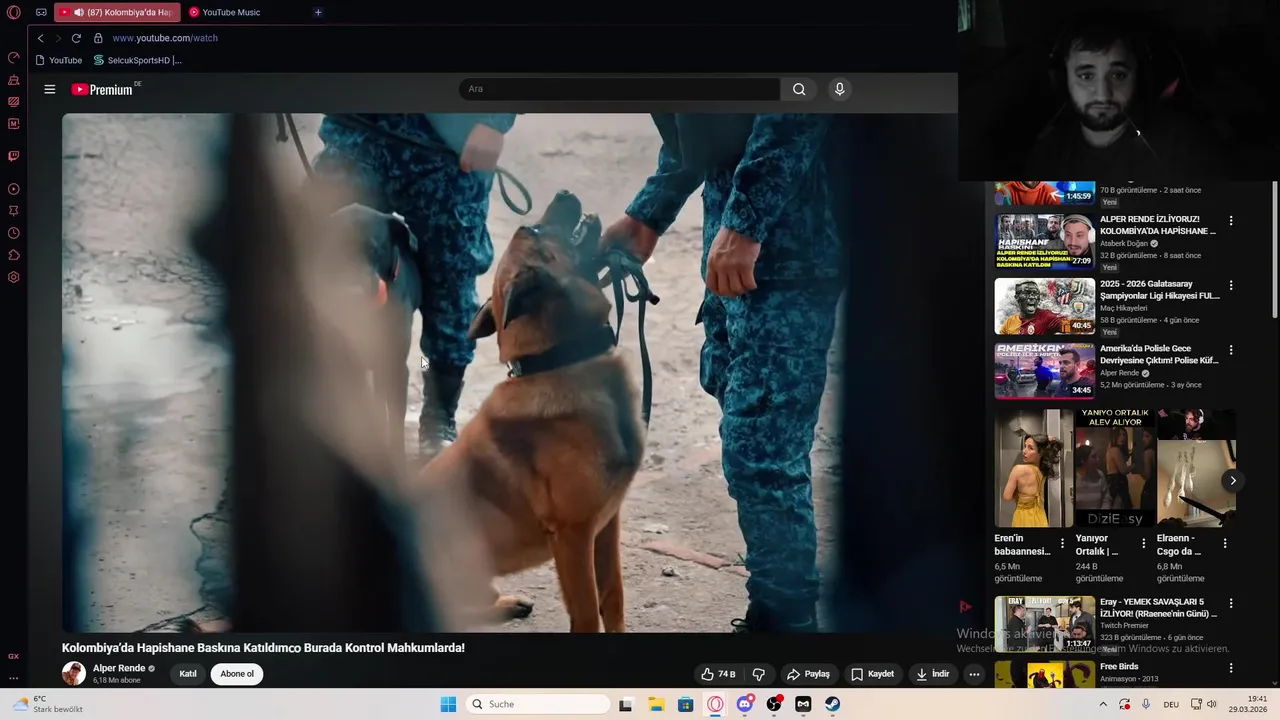Open the 2025 - 2026 Galatasaray video thumbnail

tap(1045, 306)
